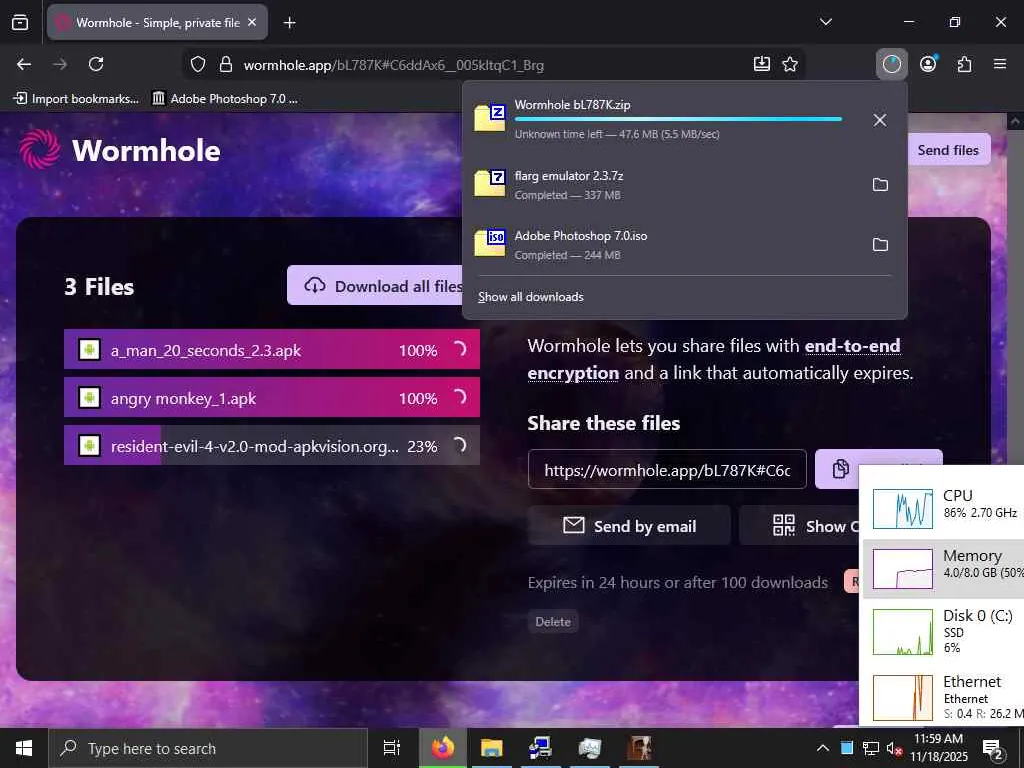Click the Android icon of angry monkey_1.apk
Viewport: 1024px width, 768px height.
click(89, 398)
